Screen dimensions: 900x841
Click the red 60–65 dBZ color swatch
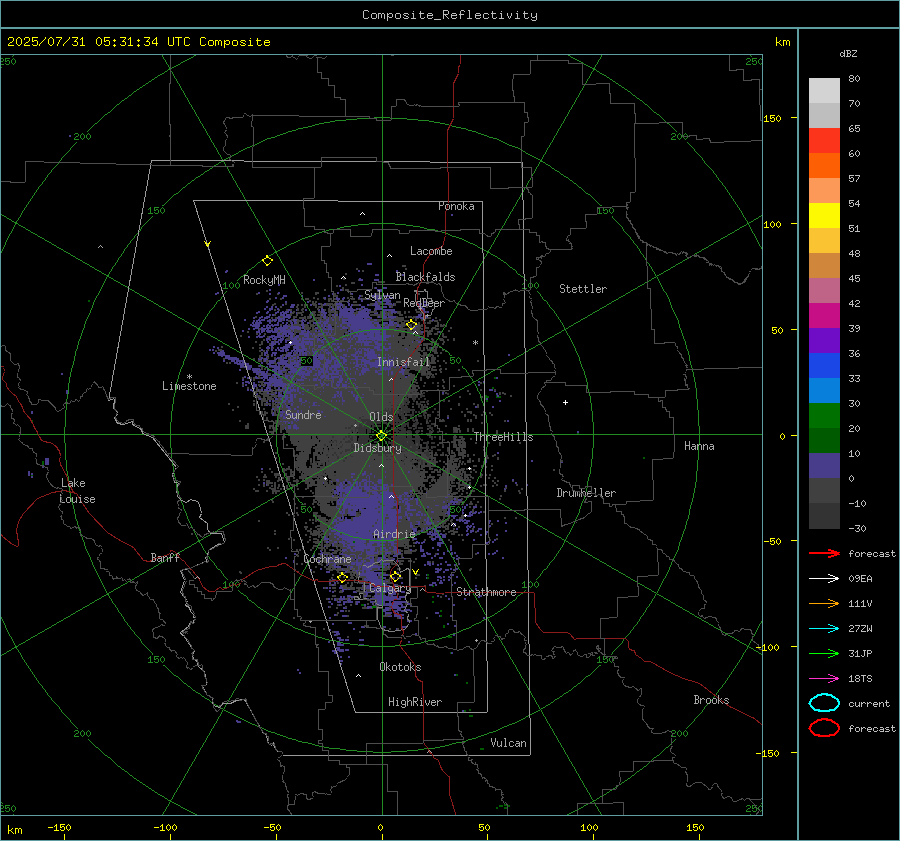824,141
